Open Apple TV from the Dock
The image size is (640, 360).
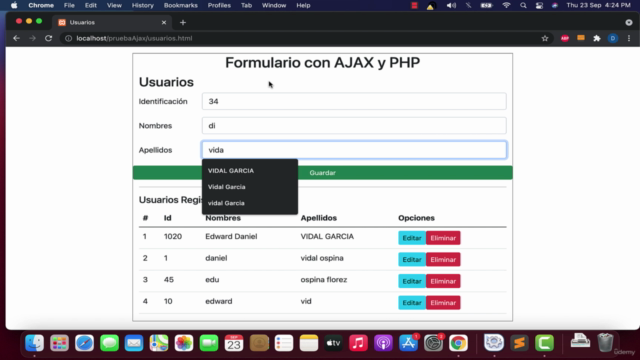pos(333,343)
